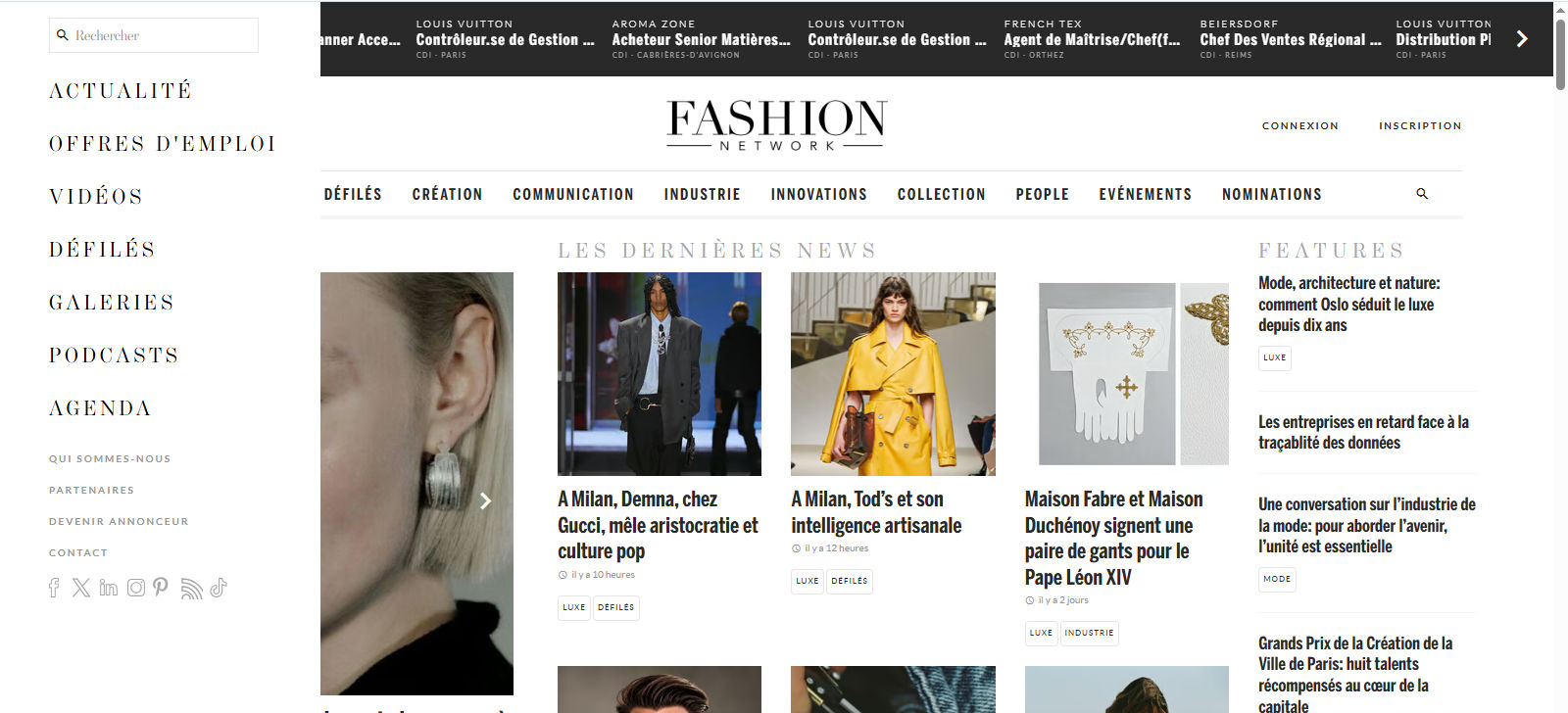Viewport: 1568px width, 713px height.
Task: Click the Fashion Network logo
Action: pos(776,124)
